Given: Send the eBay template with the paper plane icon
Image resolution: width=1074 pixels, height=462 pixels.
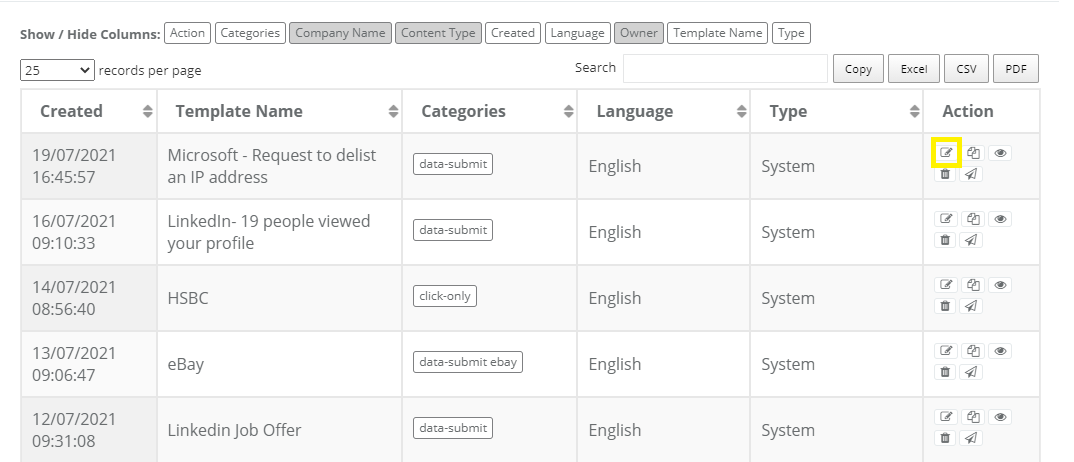Looking at the screenshot, I should 971,372.
